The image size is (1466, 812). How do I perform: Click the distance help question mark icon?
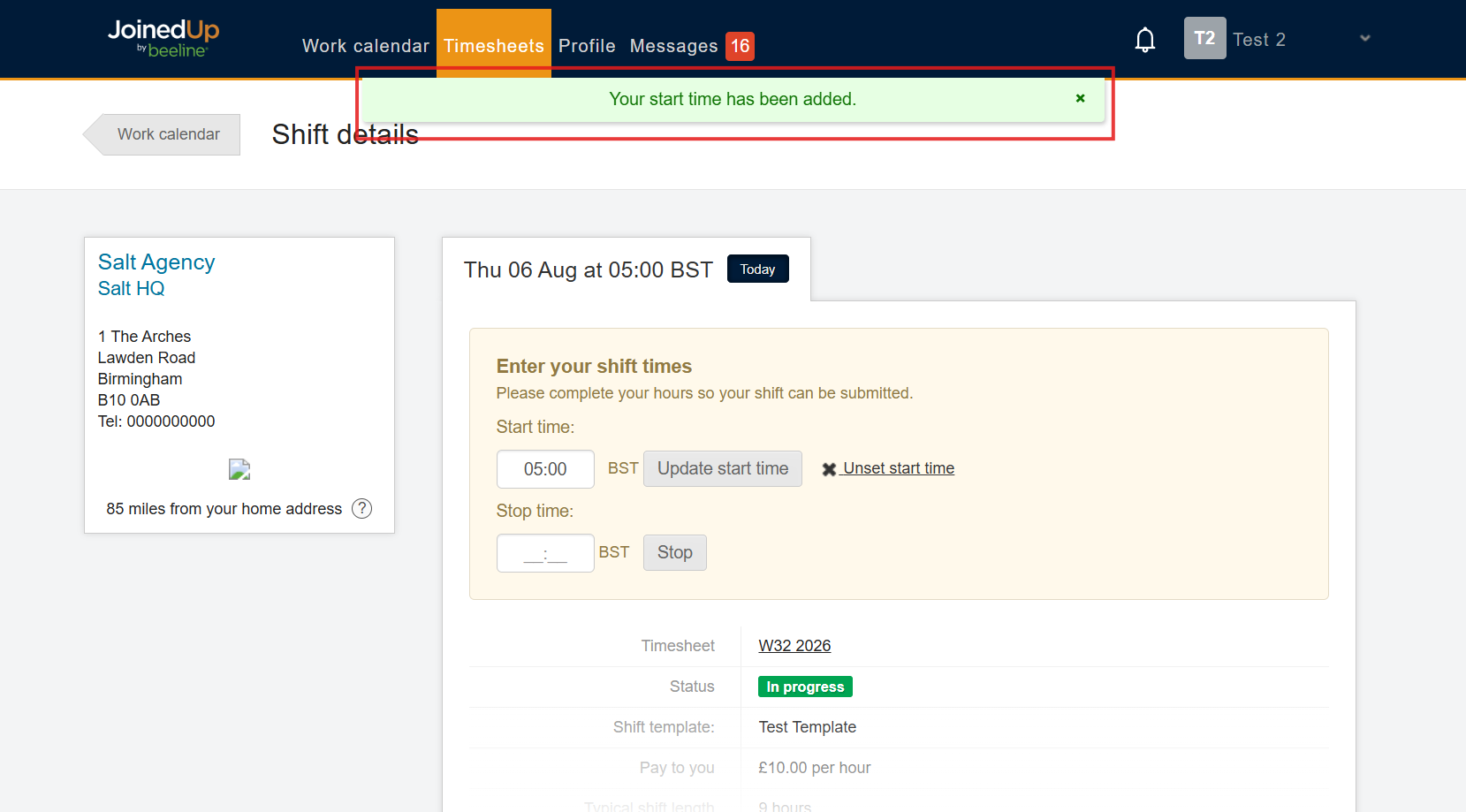[x=361, y=508]
